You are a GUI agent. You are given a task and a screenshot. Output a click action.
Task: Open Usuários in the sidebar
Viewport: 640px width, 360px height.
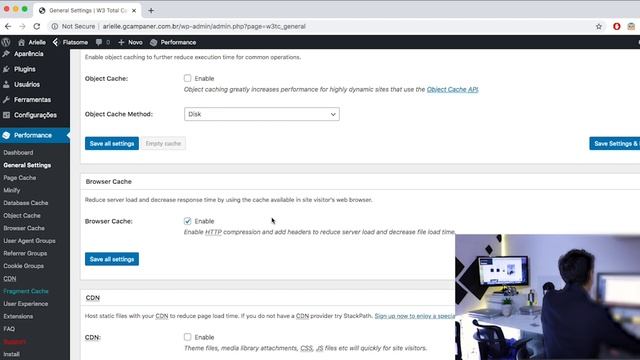27,84
